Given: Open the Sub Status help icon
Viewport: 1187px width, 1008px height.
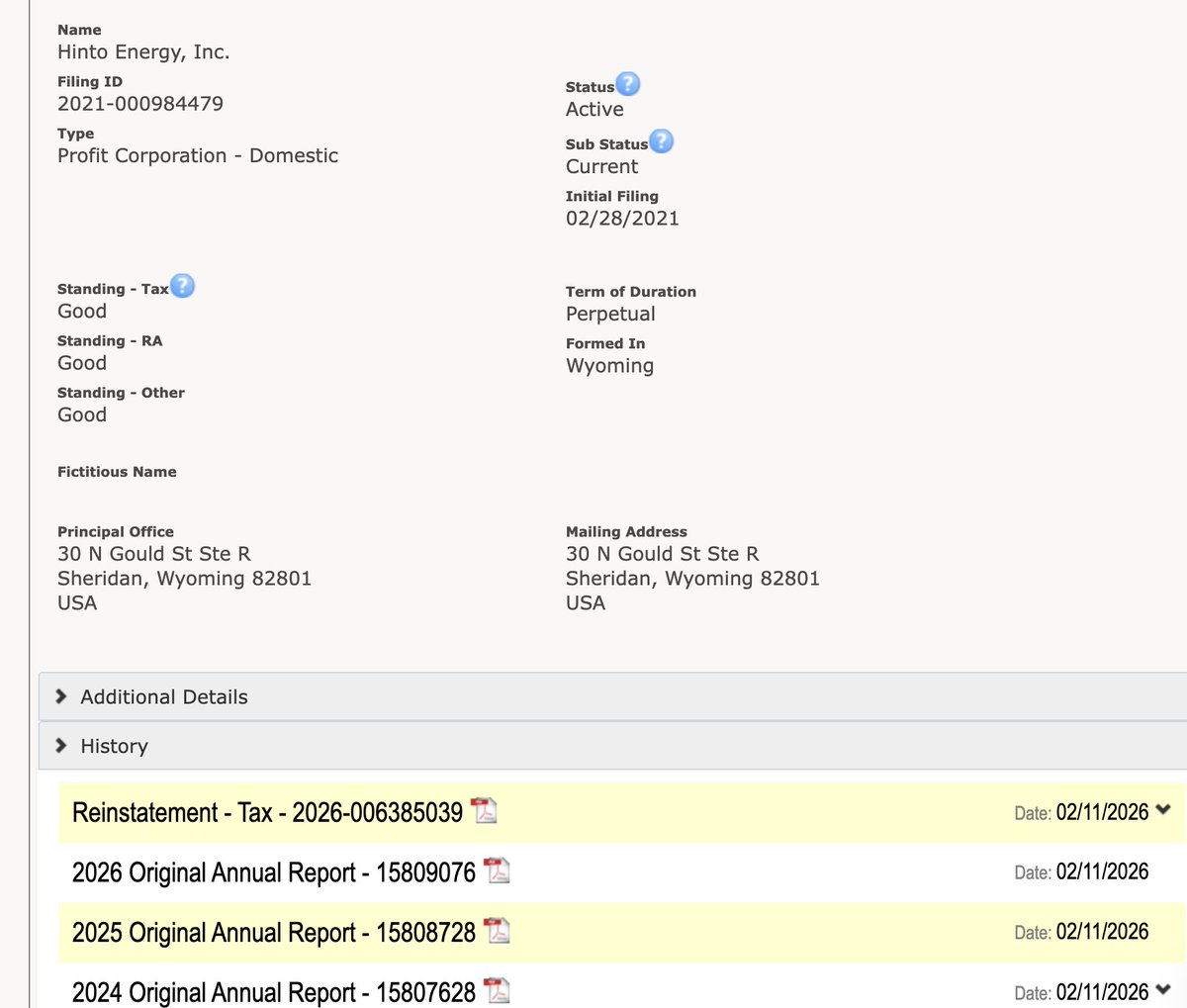Looking at the screenshot, I should click(x=662, y=141).
